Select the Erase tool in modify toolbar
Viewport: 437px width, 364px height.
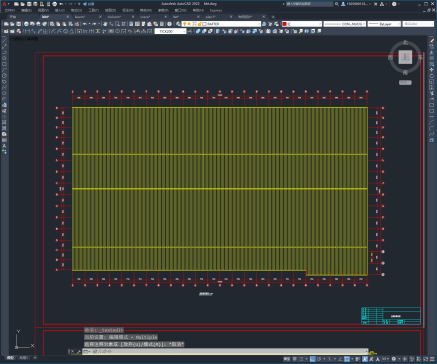[x=432, y=40]
